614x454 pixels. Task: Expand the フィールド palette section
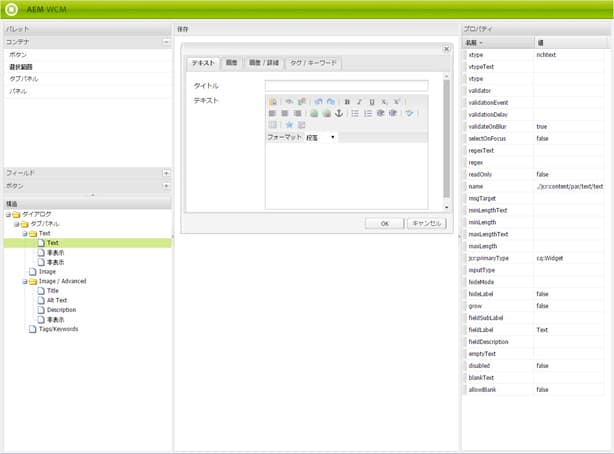pyautogui.click(x=166, y=173)
